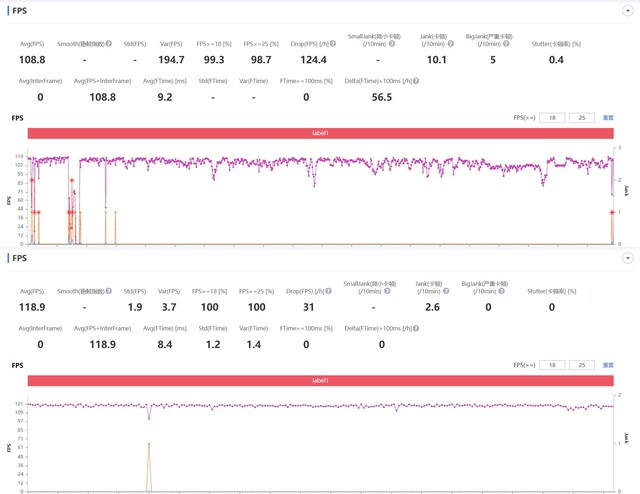Select the red label1 bar of bottom chart

click(x=320, y=381)
